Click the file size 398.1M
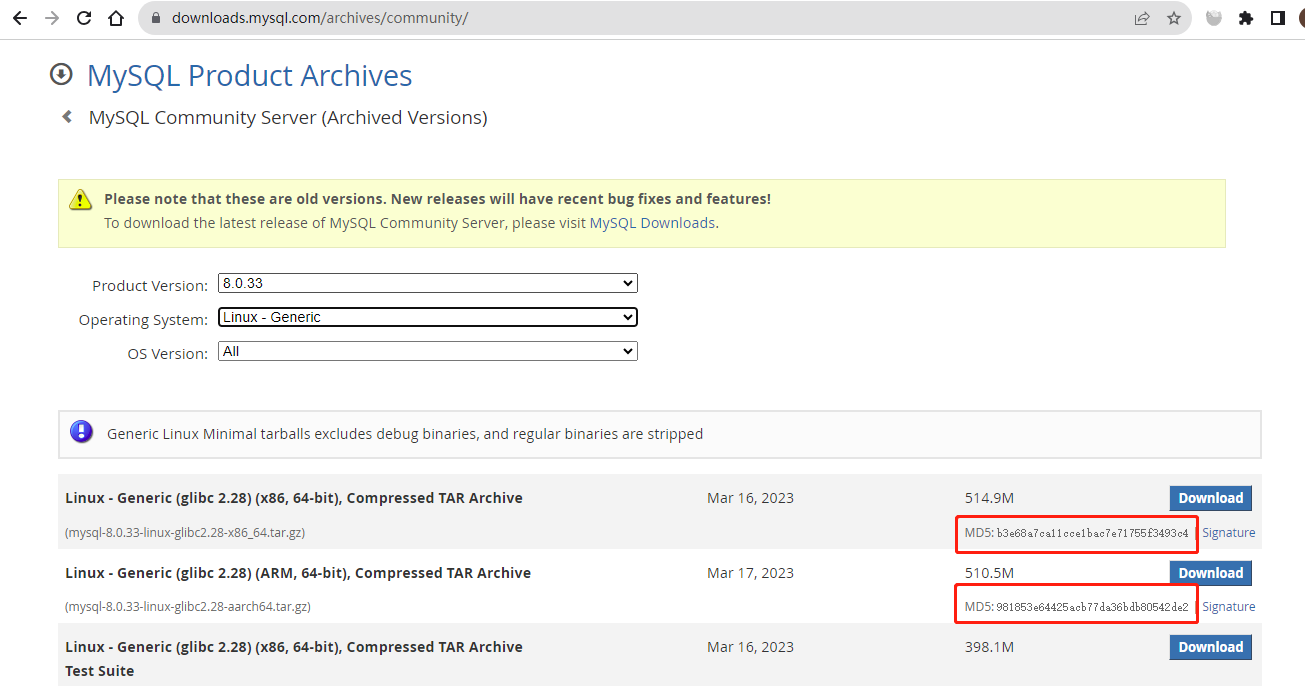The height and width of the screenshot is (686, 1305). point(989,647)
